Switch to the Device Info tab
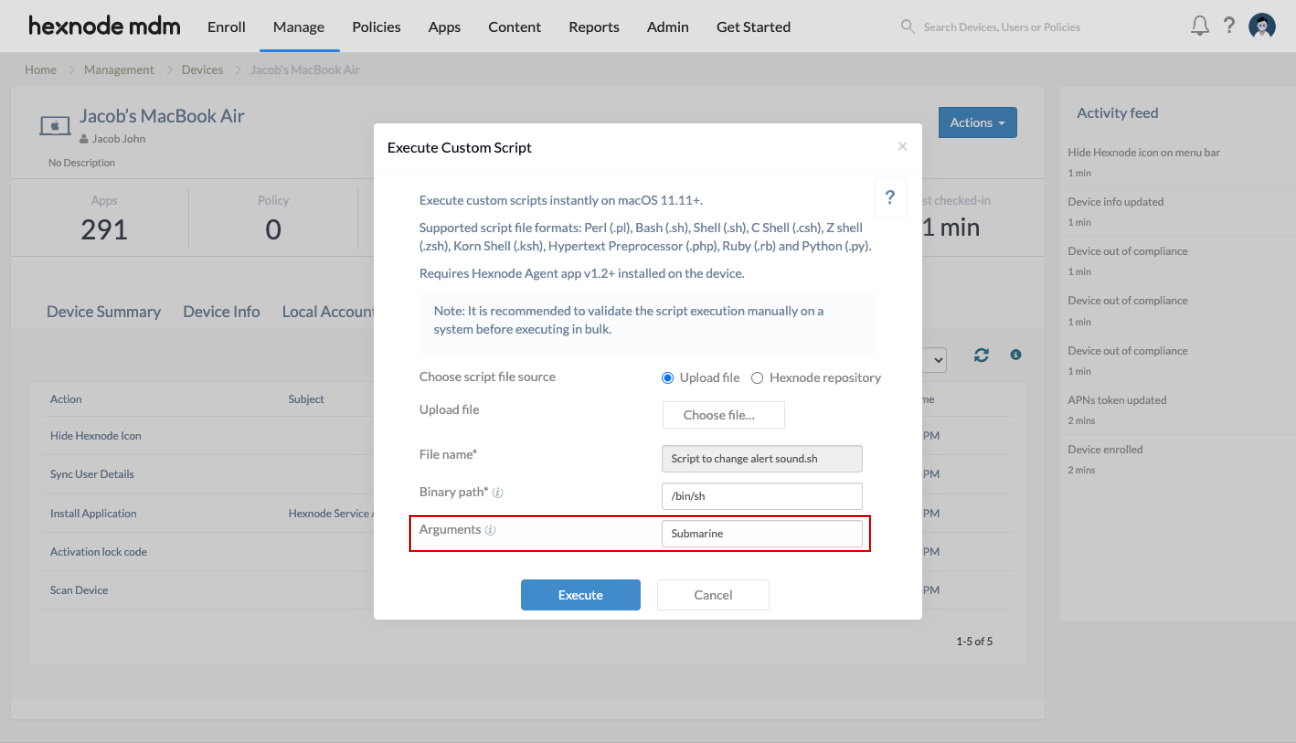 pyautogui.click(x=221, y=312)
